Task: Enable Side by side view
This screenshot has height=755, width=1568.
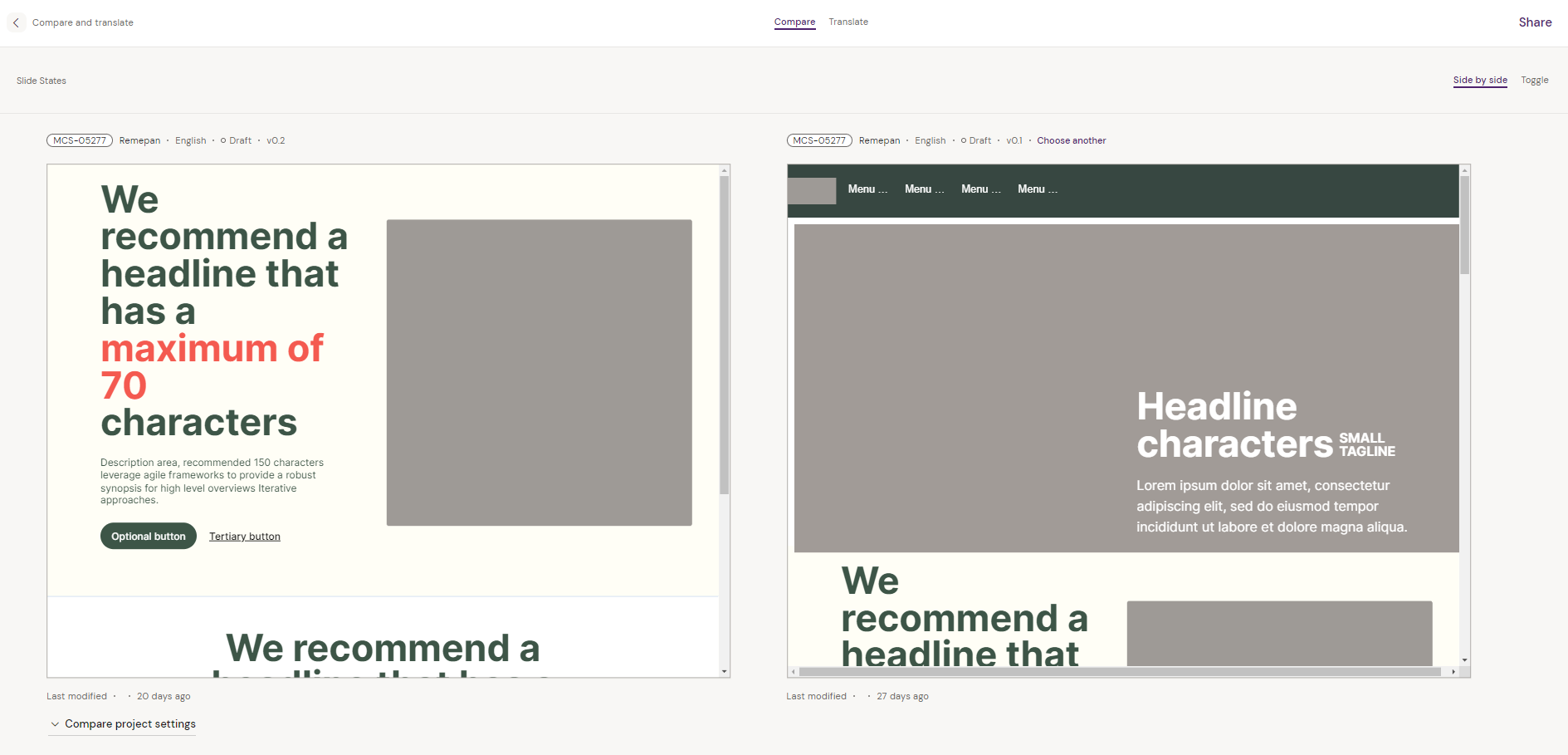Action: [1479, 80]
